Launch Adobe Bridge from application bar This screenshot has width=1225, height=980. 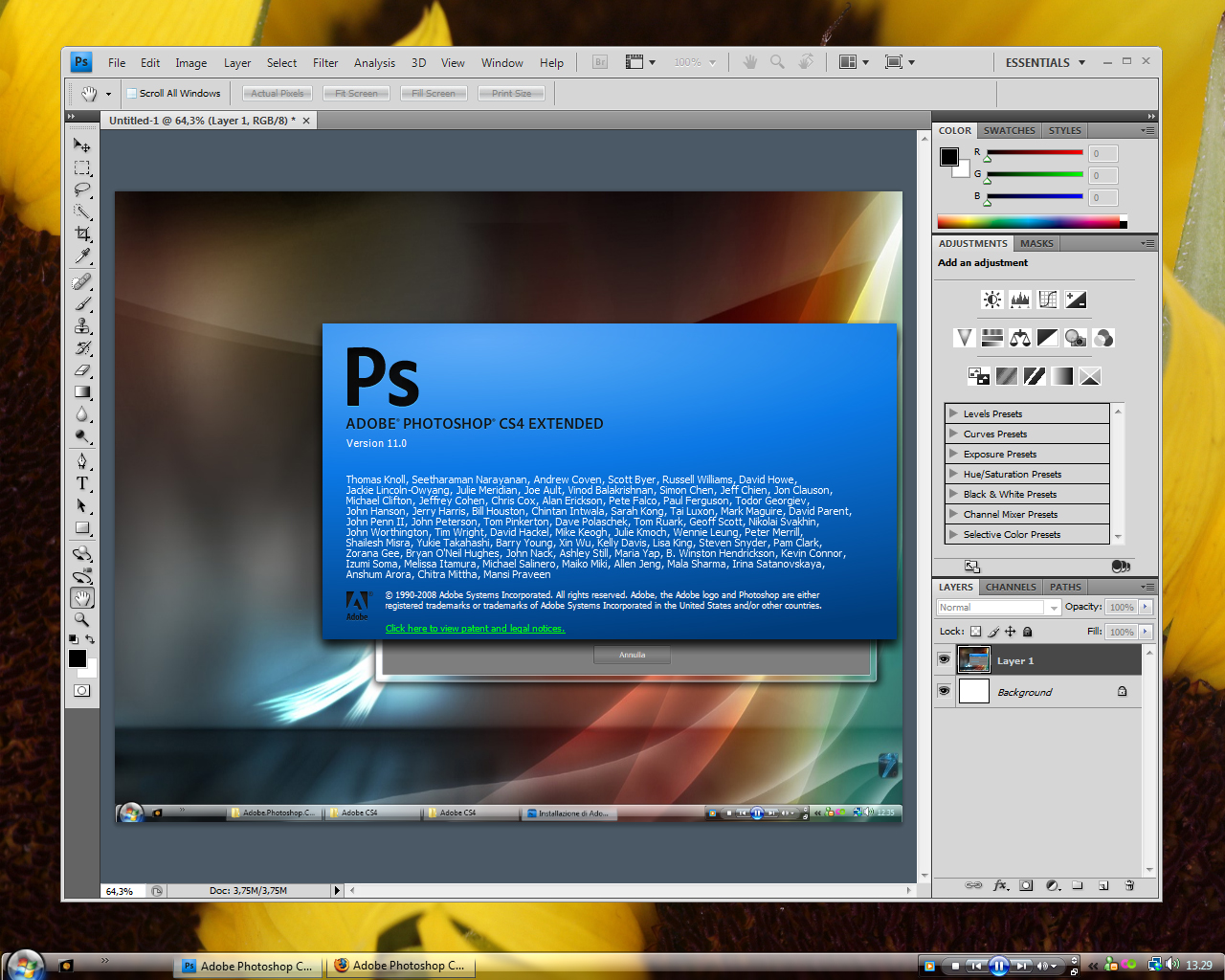tap(600, 62)
